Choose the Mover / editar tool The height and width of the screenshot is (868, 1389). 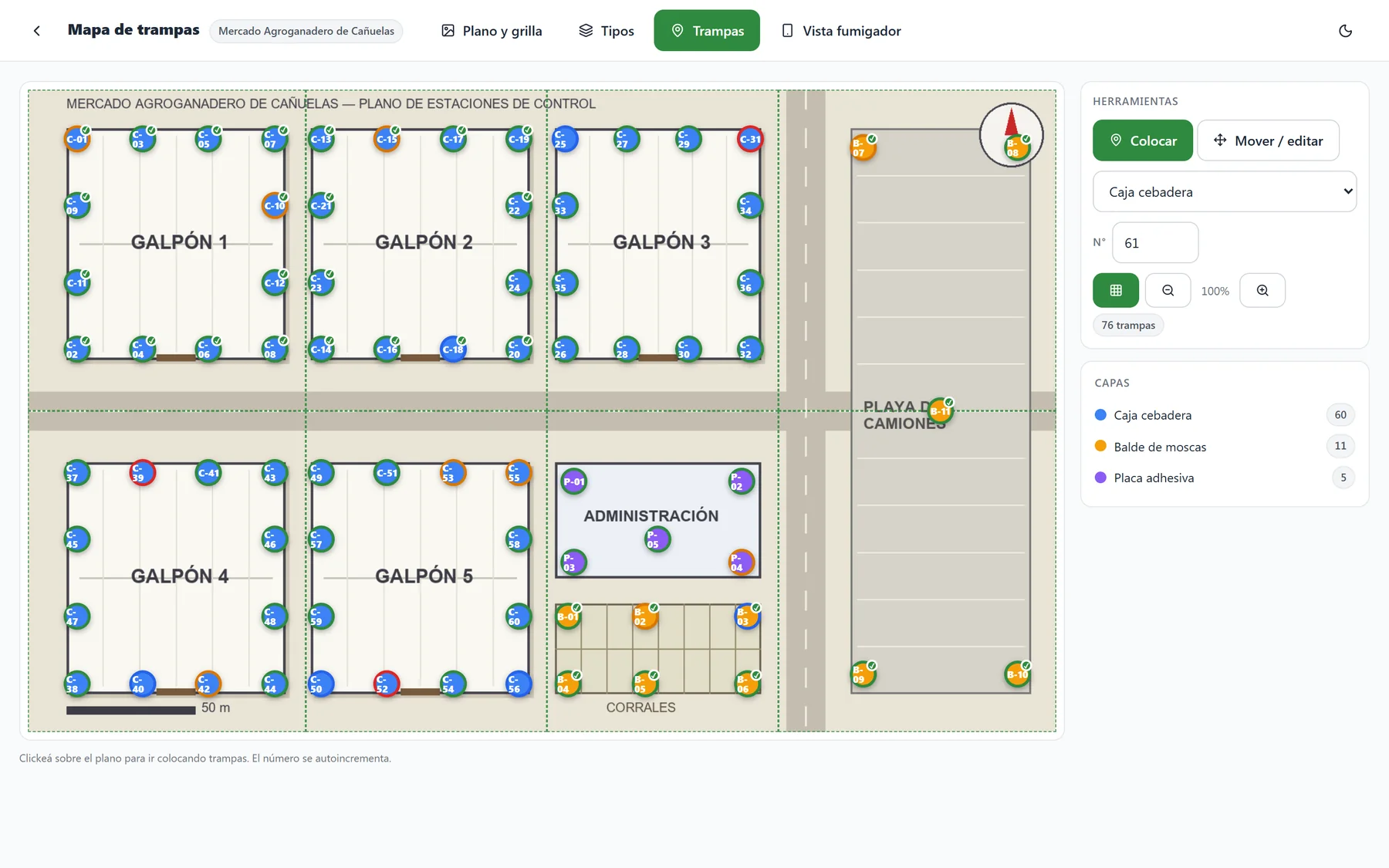(1267, 140)
